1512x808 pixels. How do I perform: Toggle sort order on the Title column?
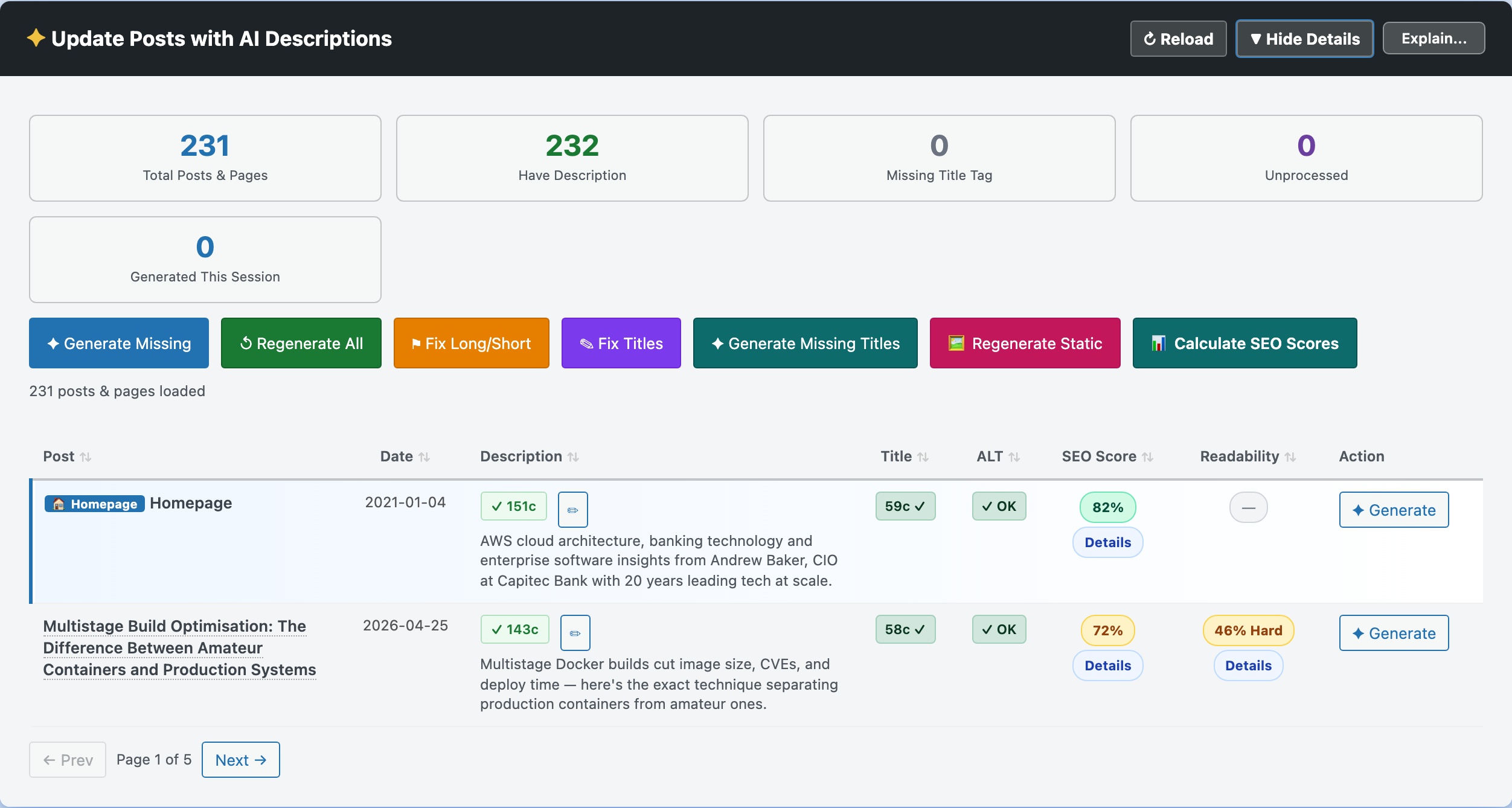tap(923, 457)
